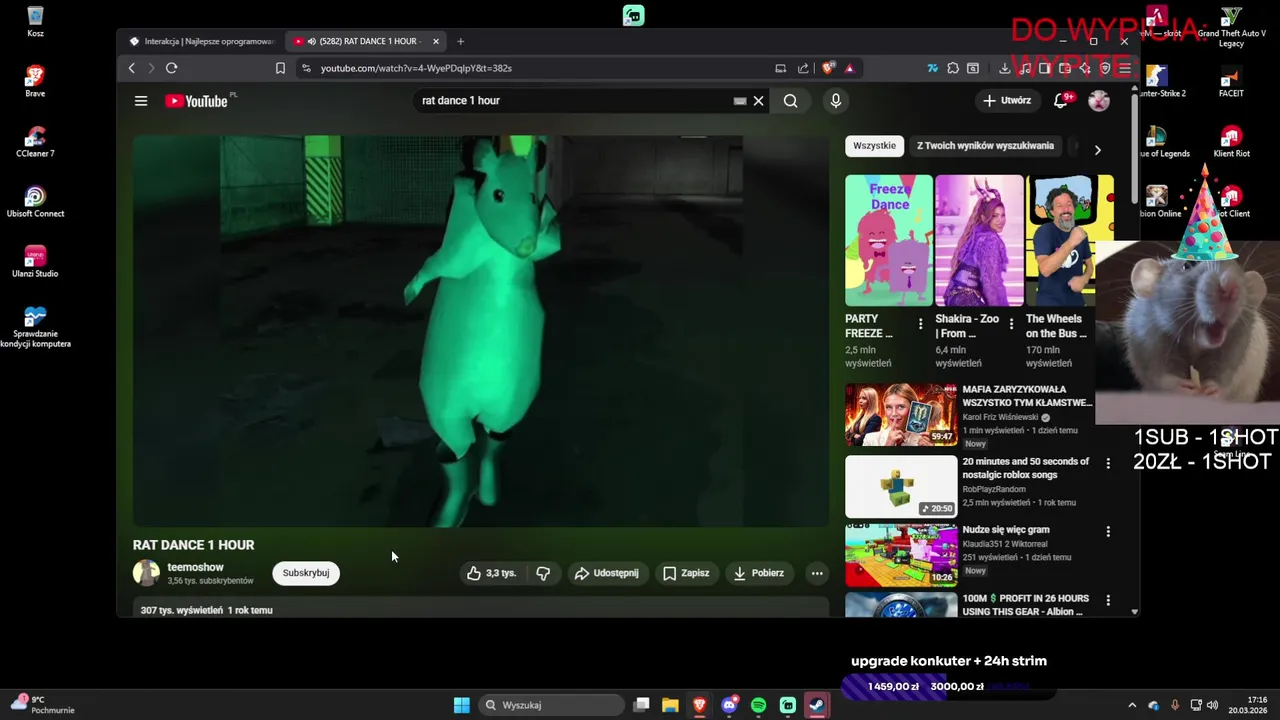The width and height of the screenshot is (1280, 720).
Task: Click the browser address bar URL
Action: pyautogui.click(x=416, y=68)
